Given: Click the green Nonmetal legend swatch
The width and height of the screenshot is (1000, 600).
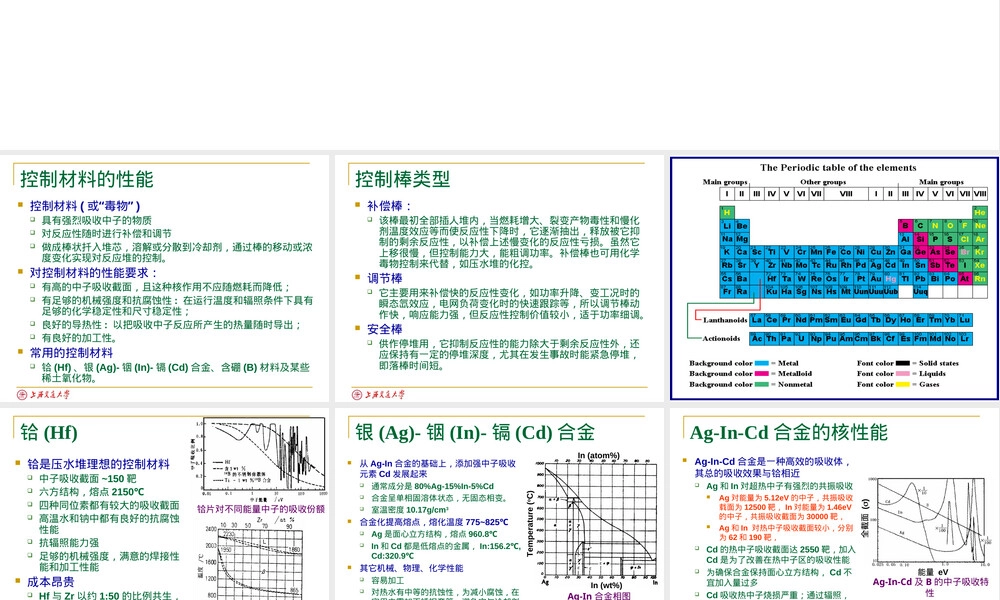Looking at the screenshot, I should (761, 384).
